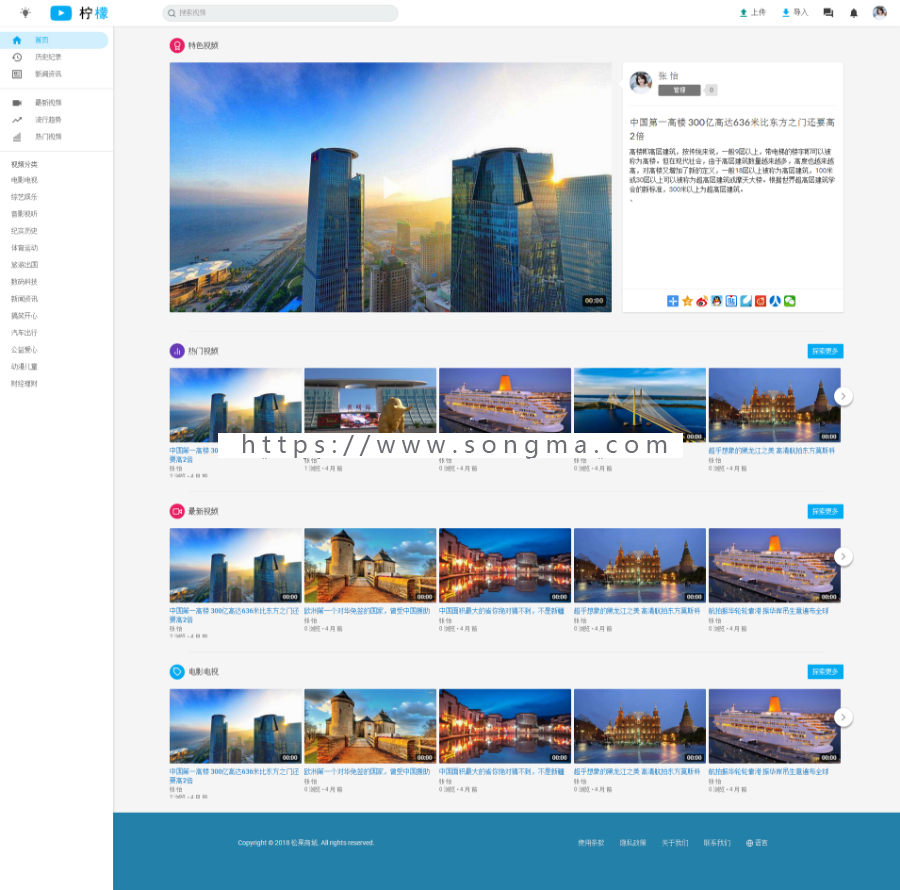Viewport: 900px width, 890px height.
Task: Select 体育运动 category in sidebar
Action: (x=24, y=248)
